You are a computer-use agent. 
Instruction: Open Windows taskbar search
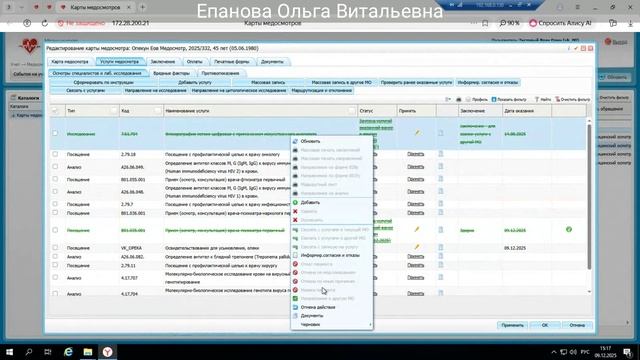click(29, 352)
